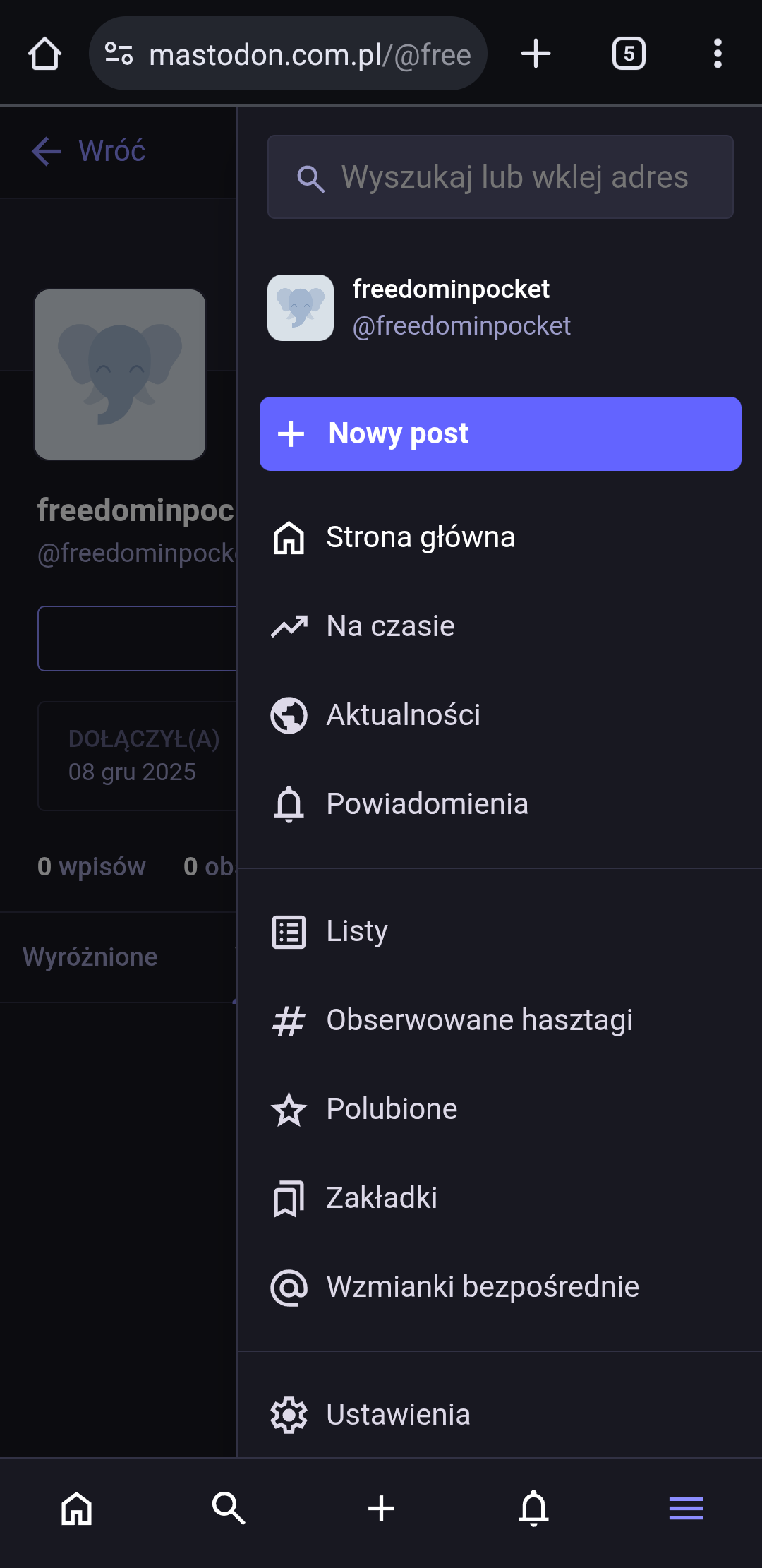Open Ustawienia settings
The image size is (762, 1568).
coord(398,1415)
